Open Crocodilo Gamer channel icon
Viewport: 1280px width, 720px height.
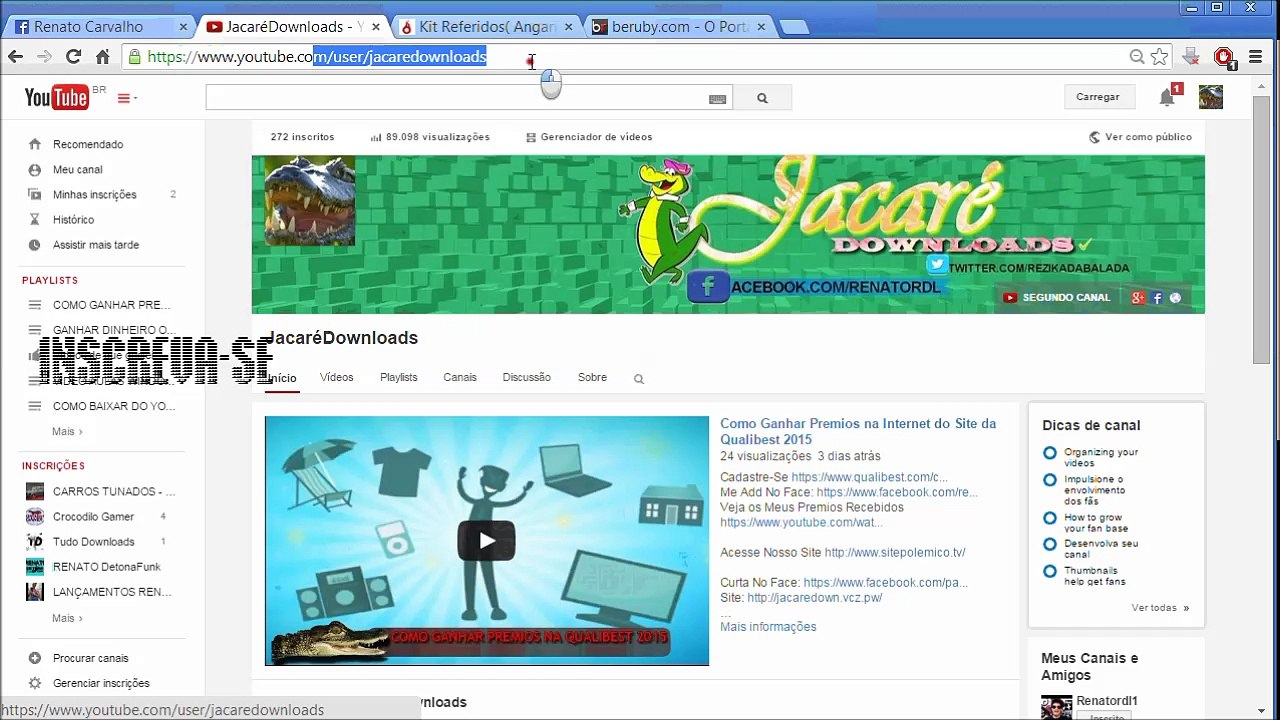35,517
